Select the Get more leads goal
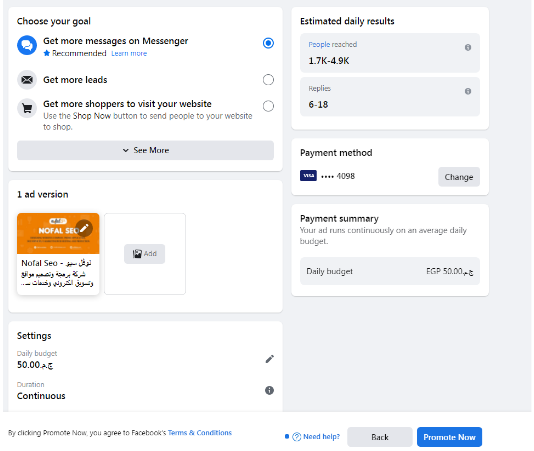This screenshot has height=451, width=534. coord(268,80)
